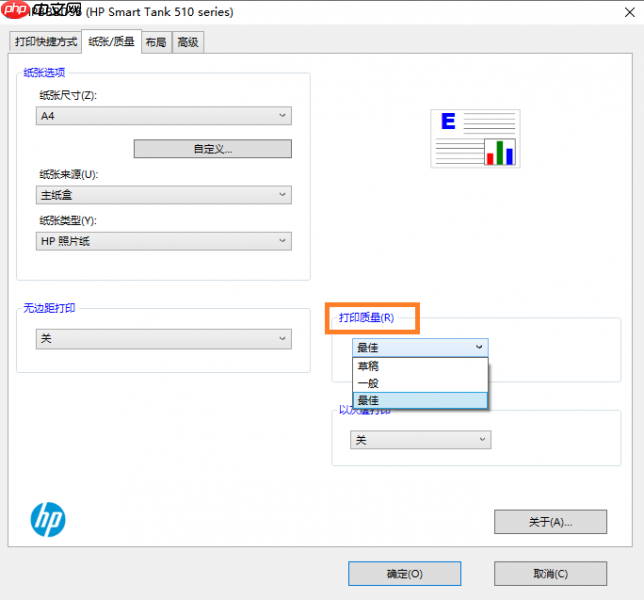This screenshot has height=600, width=644.
Task: Close the printer properties dialog
Action: [630, 12]
